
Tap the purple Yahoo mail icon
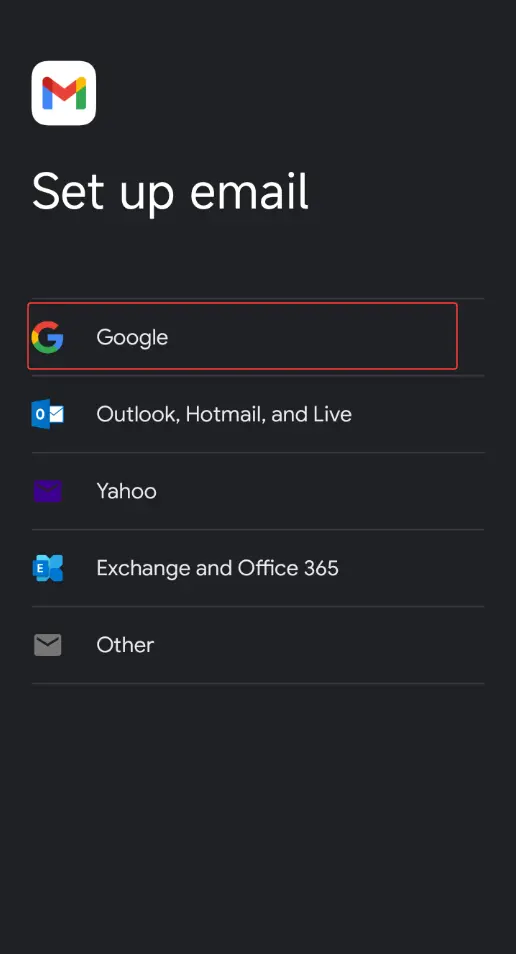(x=47, y=491)
